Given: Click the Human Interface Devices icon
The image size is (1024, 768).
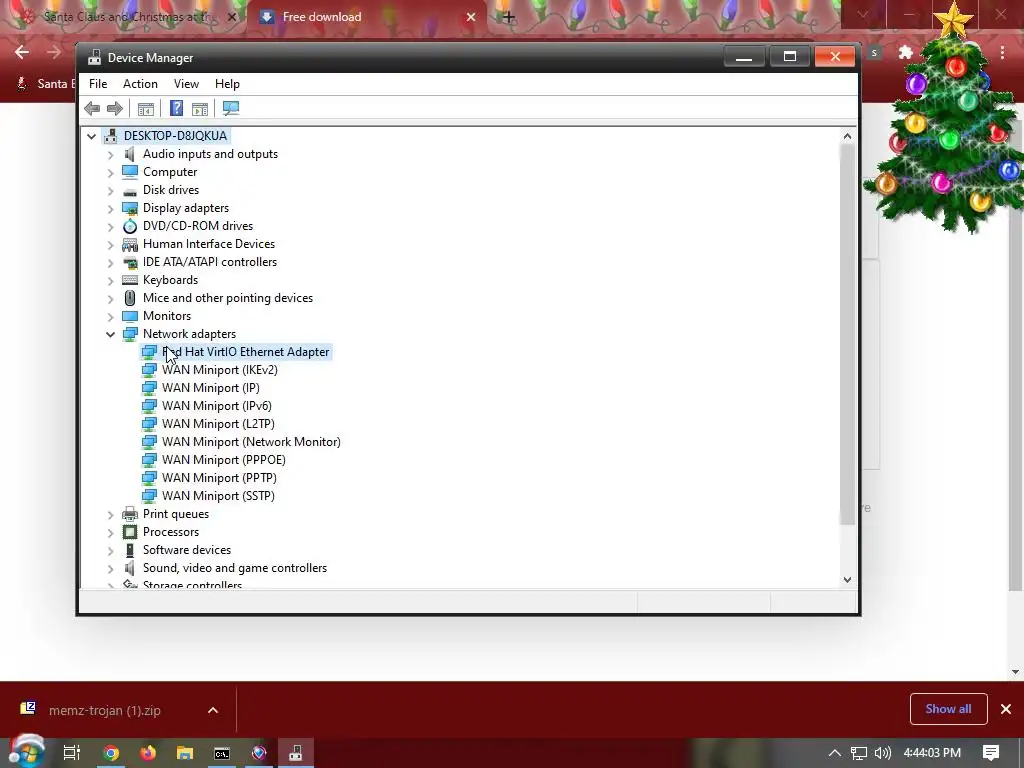Looking at the screenshot, I should click(130, 244).
